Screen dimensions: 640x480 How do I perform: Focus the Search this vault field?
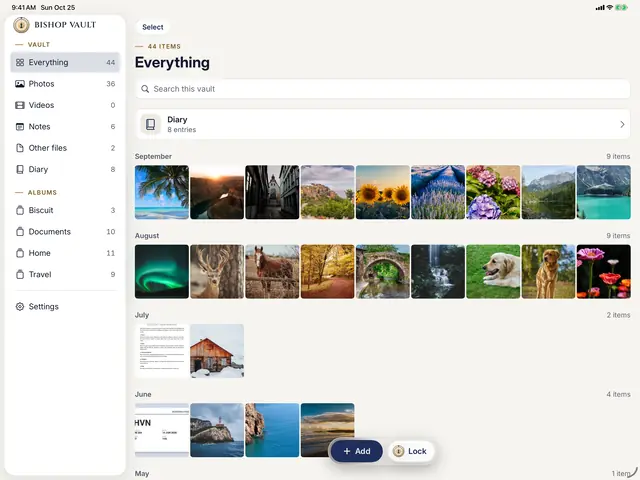coord(382,89)
